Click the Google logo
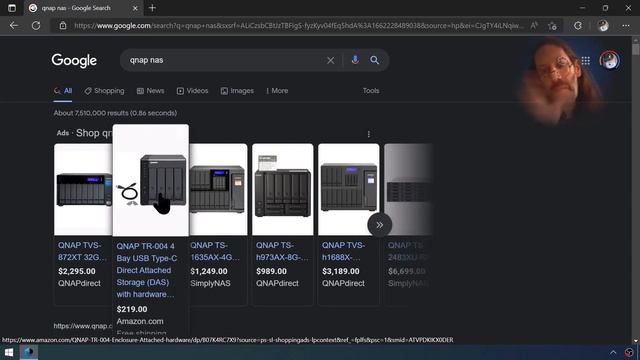Viewport: 640px width, 360px height. (74, 60)
